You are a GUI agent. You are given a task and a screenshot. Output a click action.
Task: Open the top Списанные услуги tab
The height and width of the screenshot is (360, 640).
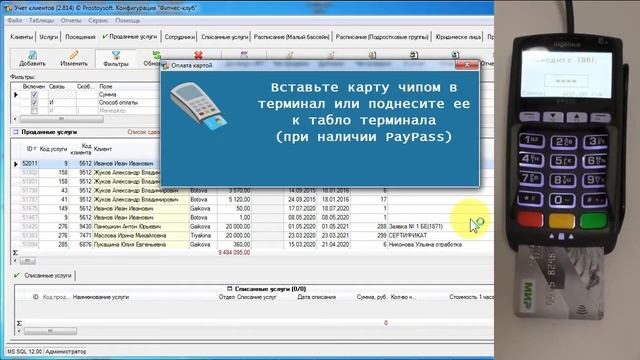coord(224,37)
